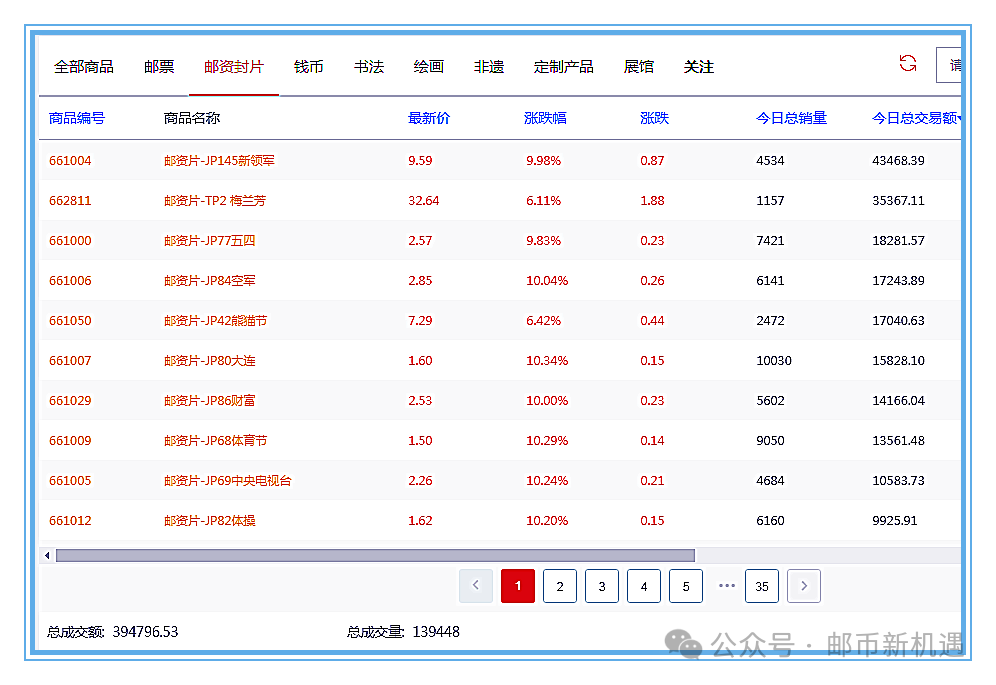Click product code 661009
The height and width of the screenshot is (685, 996).
pos(70,441)
